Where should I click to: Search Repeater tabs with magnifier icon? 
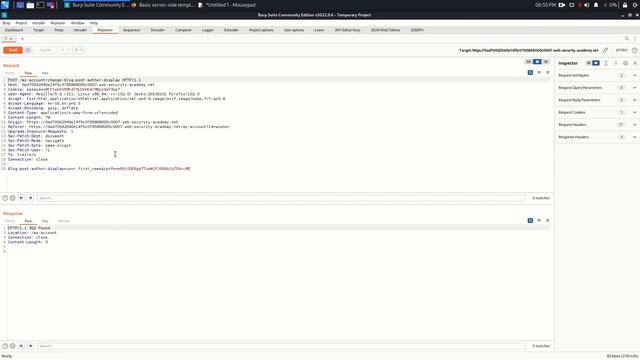(x=627, y=39)
